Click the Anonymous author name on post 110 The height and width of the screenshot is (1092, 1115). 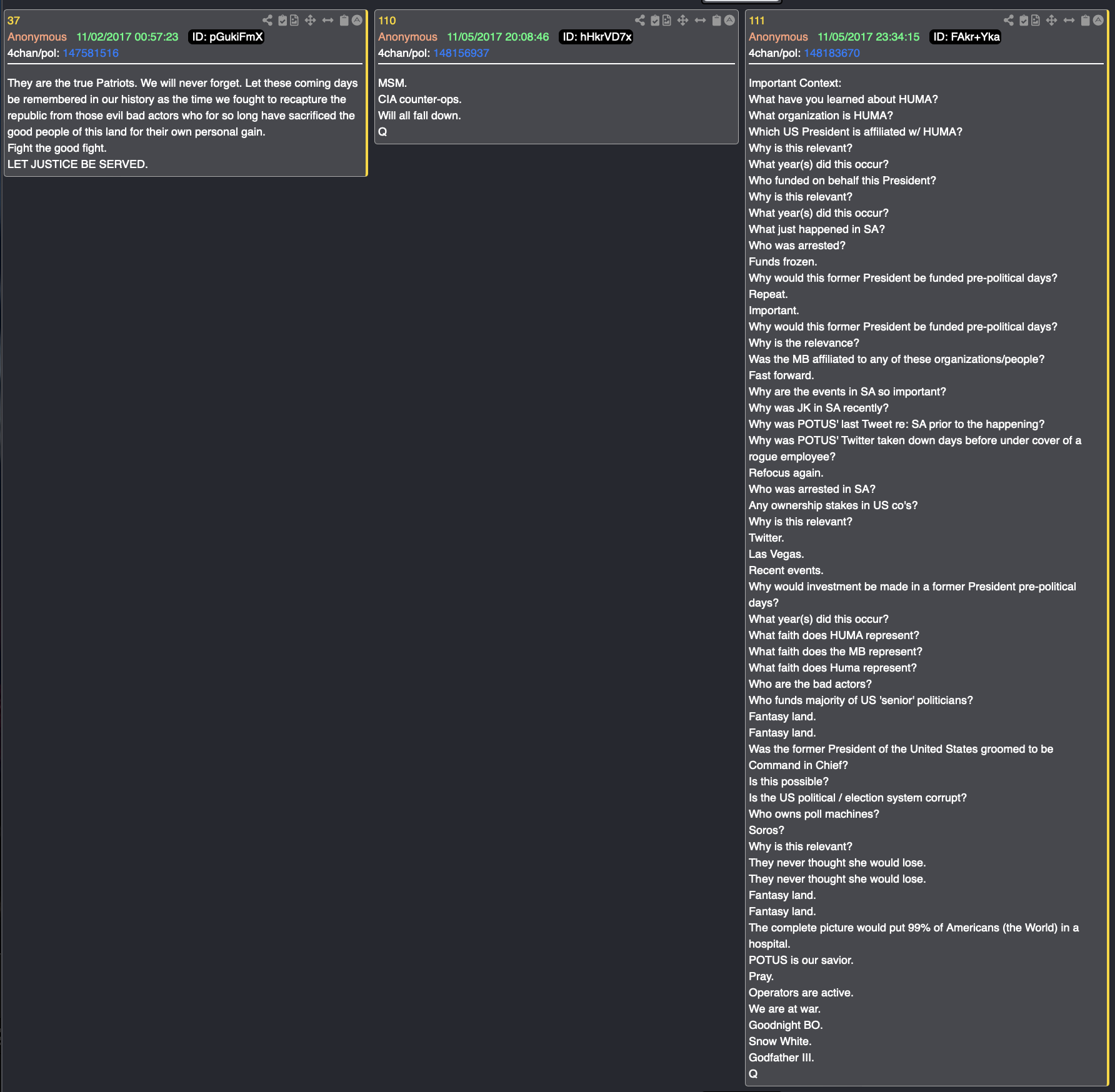[407, 37]
